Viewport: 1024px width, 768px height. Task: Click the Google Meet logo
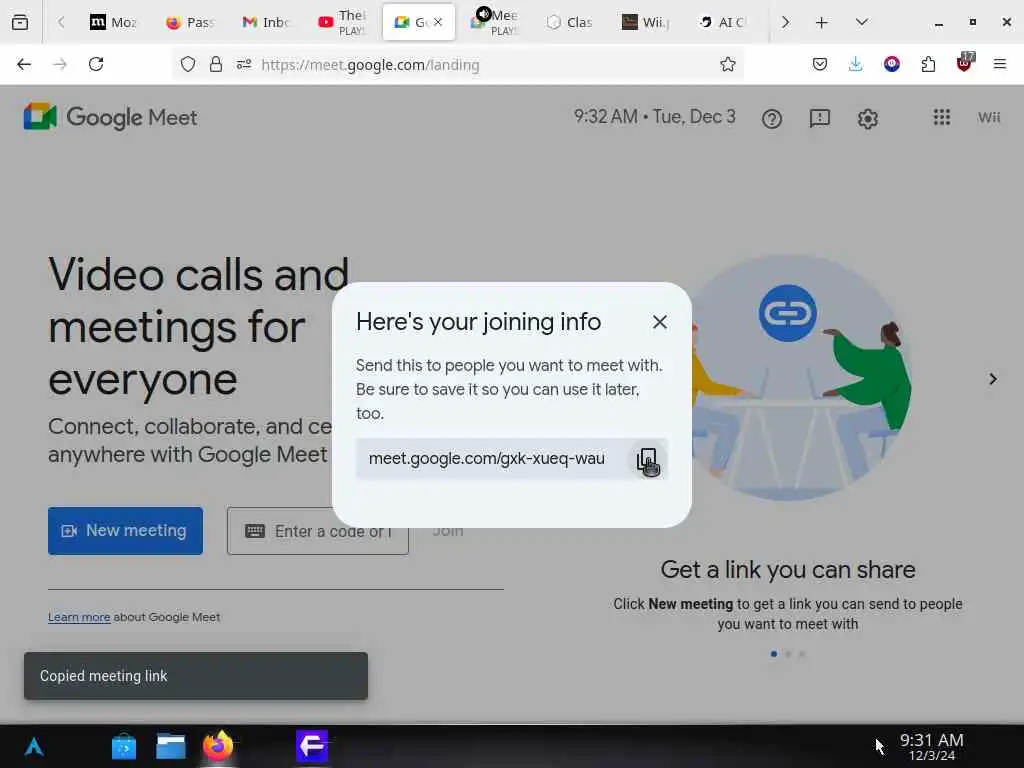point(110,117)
